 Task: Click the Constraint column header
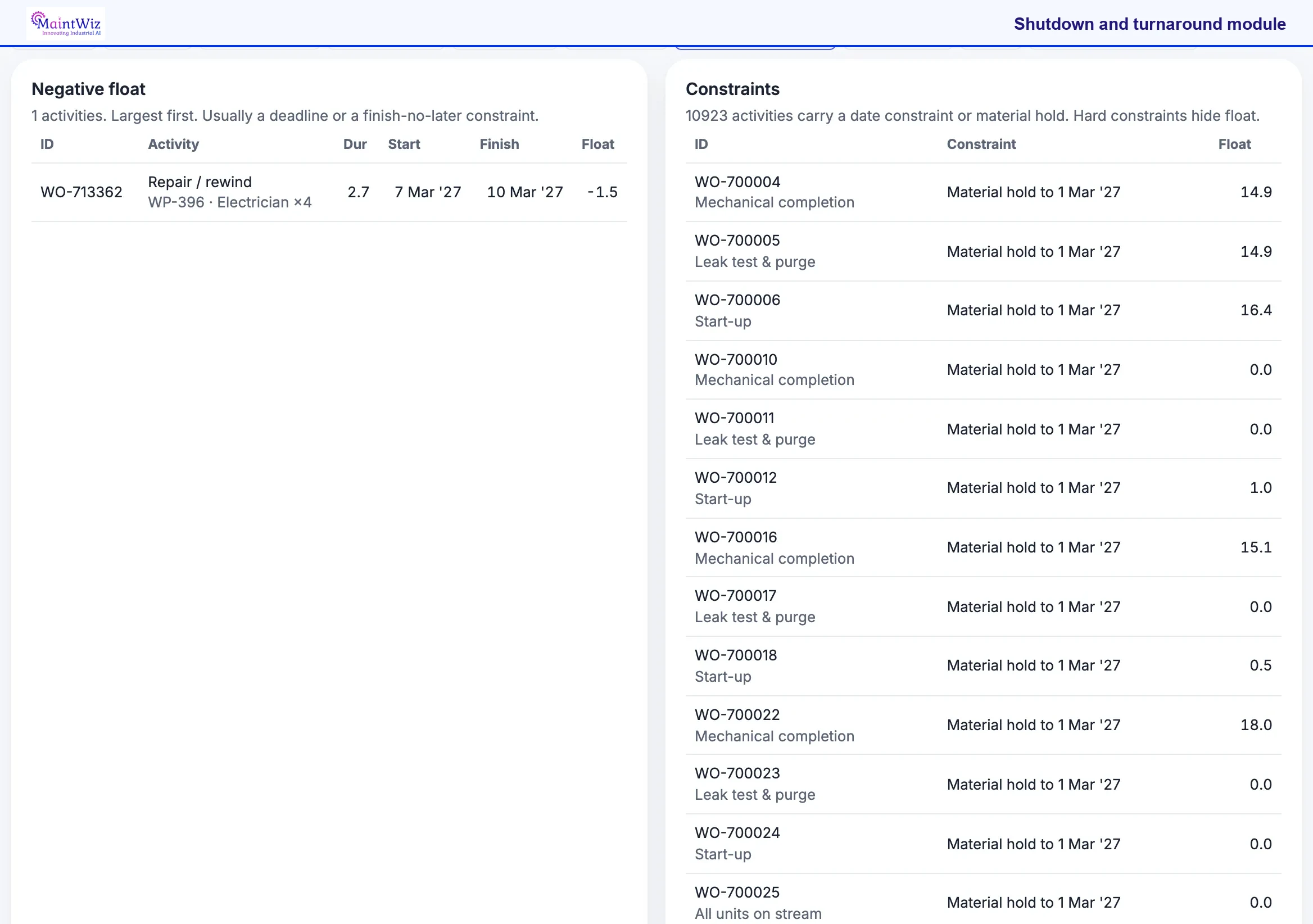coord(981,144)
